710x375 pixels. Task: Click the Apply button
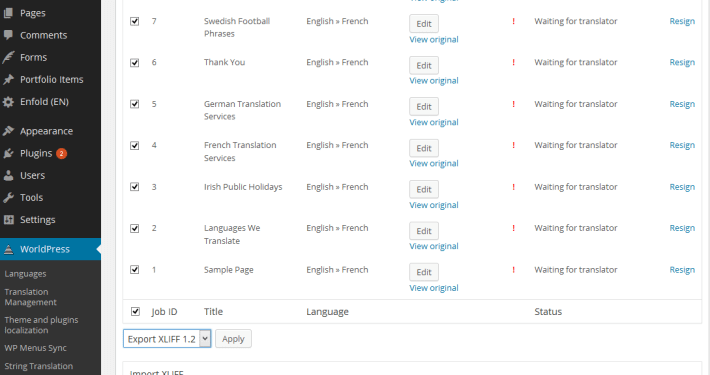tap(233, 339)
